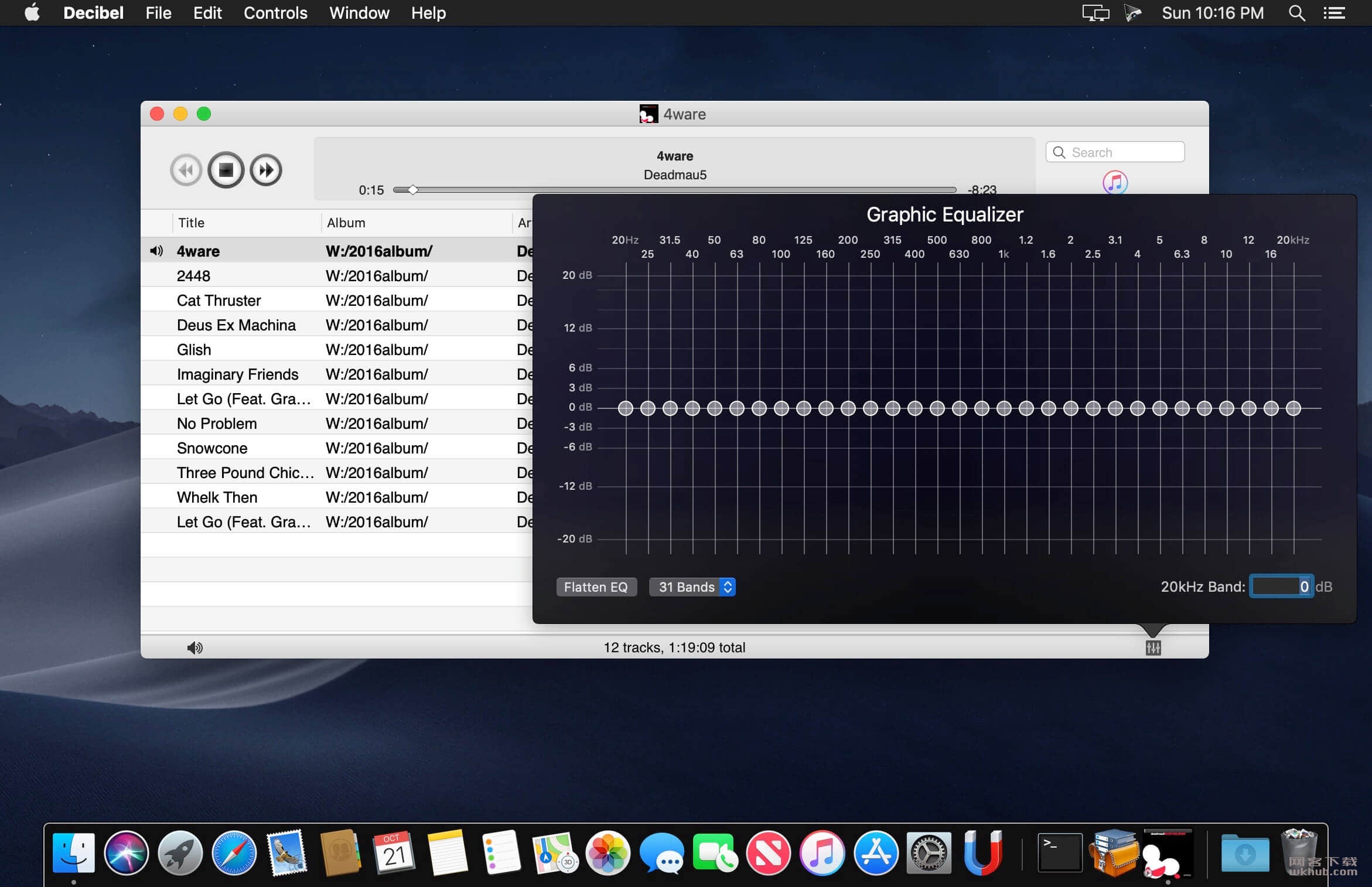The height and width of the screenshot is (887, 1372).
Task: Click the 12 tracks total status text
Action: click(674, 647)
